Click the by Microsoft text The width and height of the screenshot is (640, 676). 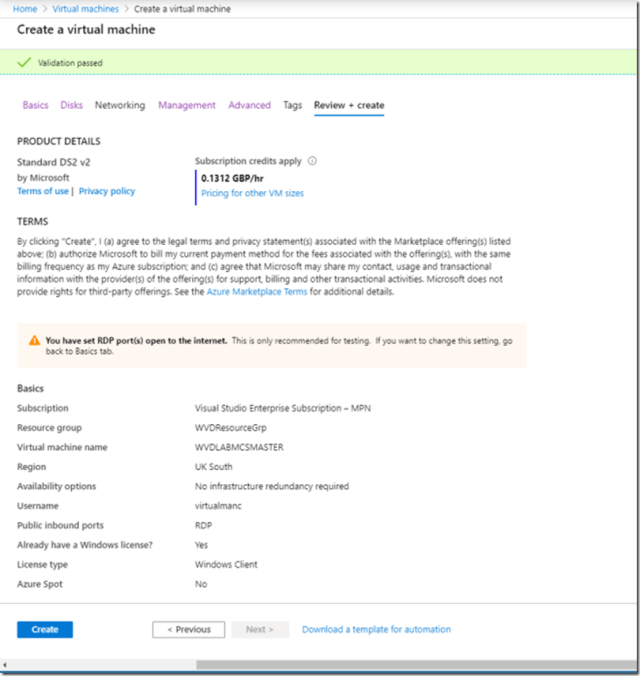click(x=43, y=178)
